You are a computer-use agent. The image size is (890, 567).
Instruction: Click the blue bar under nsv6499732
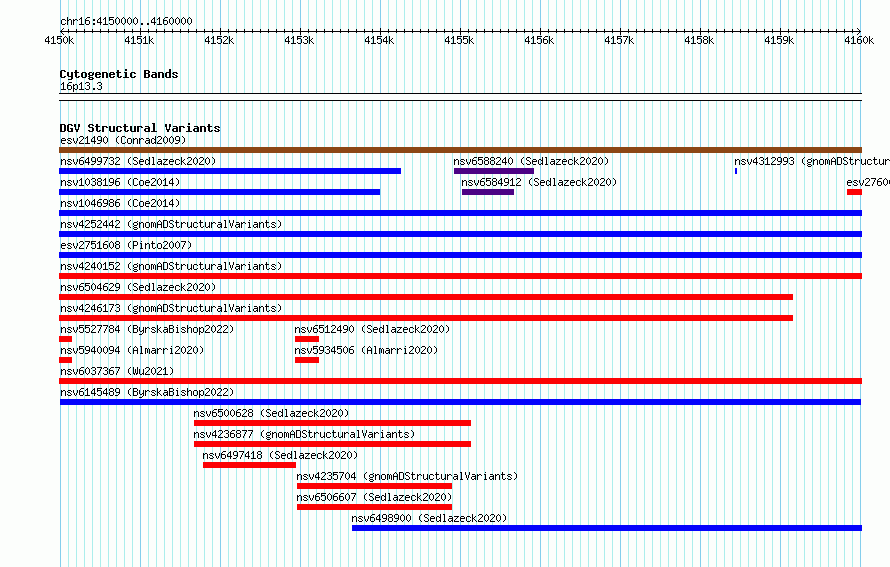click(x=230, y=171)
